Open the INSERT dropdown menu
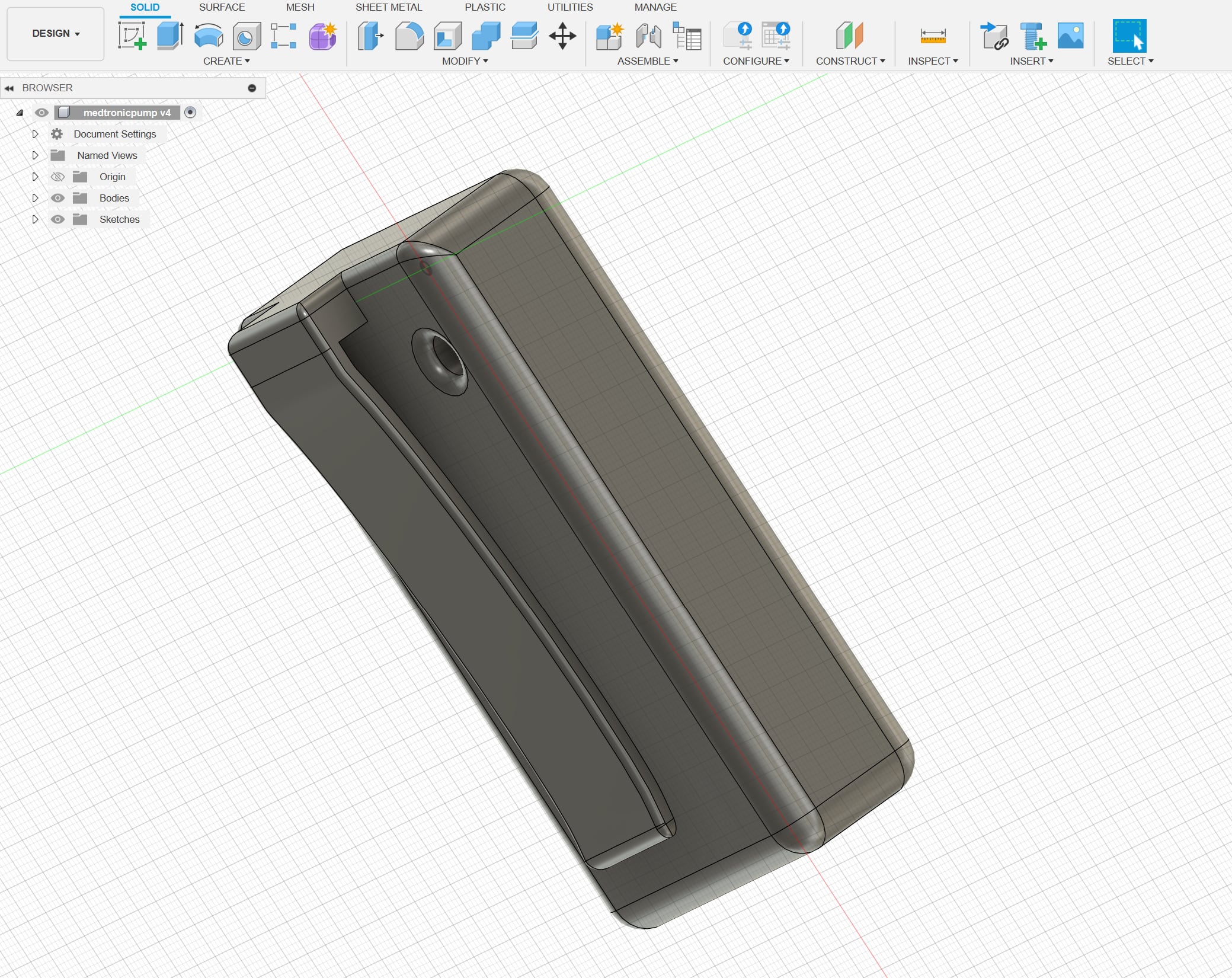 pos(1032,61)
